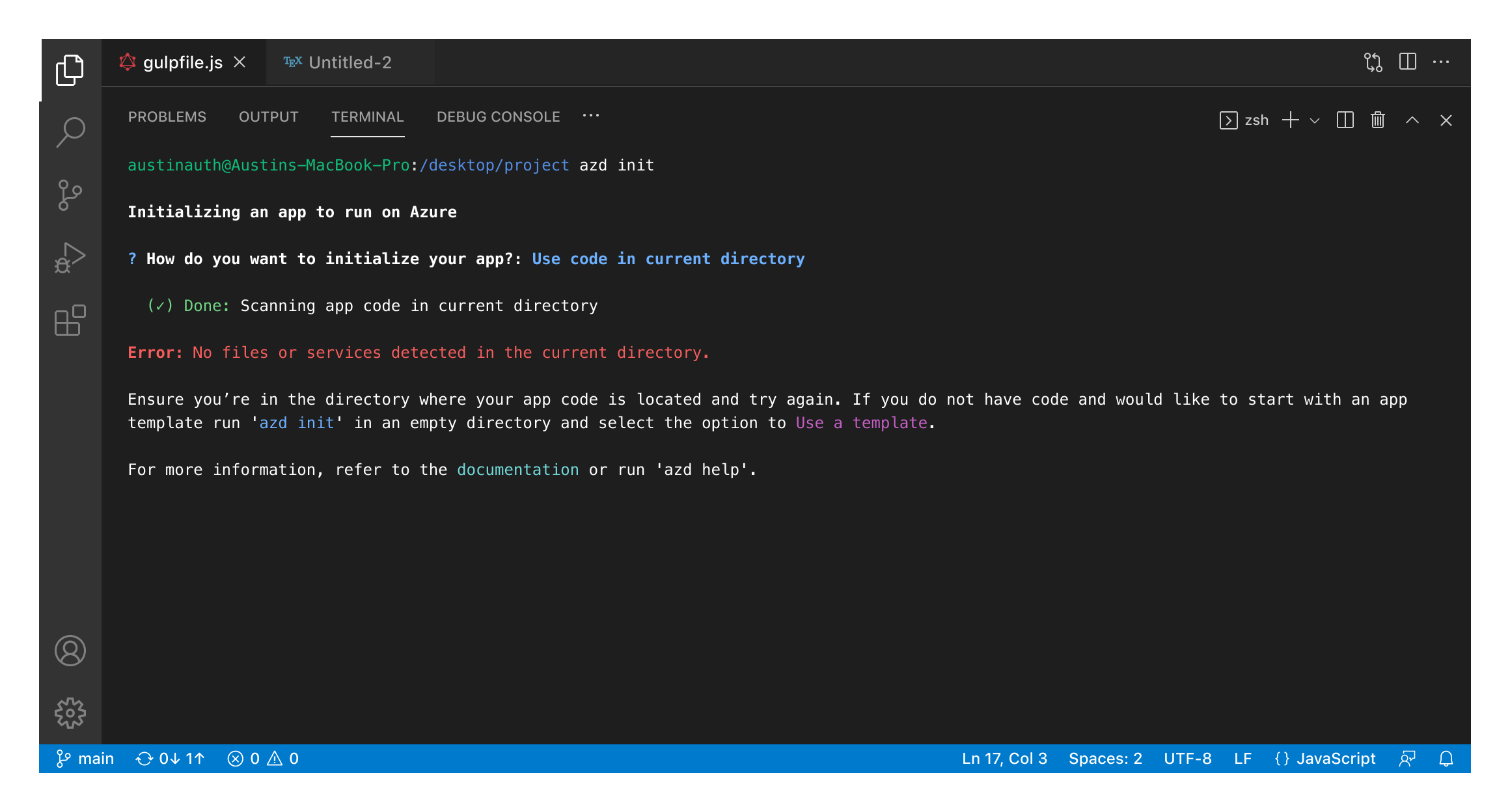
Task: Open the editor's more actions menu
Action: [x=1442, y=62]
